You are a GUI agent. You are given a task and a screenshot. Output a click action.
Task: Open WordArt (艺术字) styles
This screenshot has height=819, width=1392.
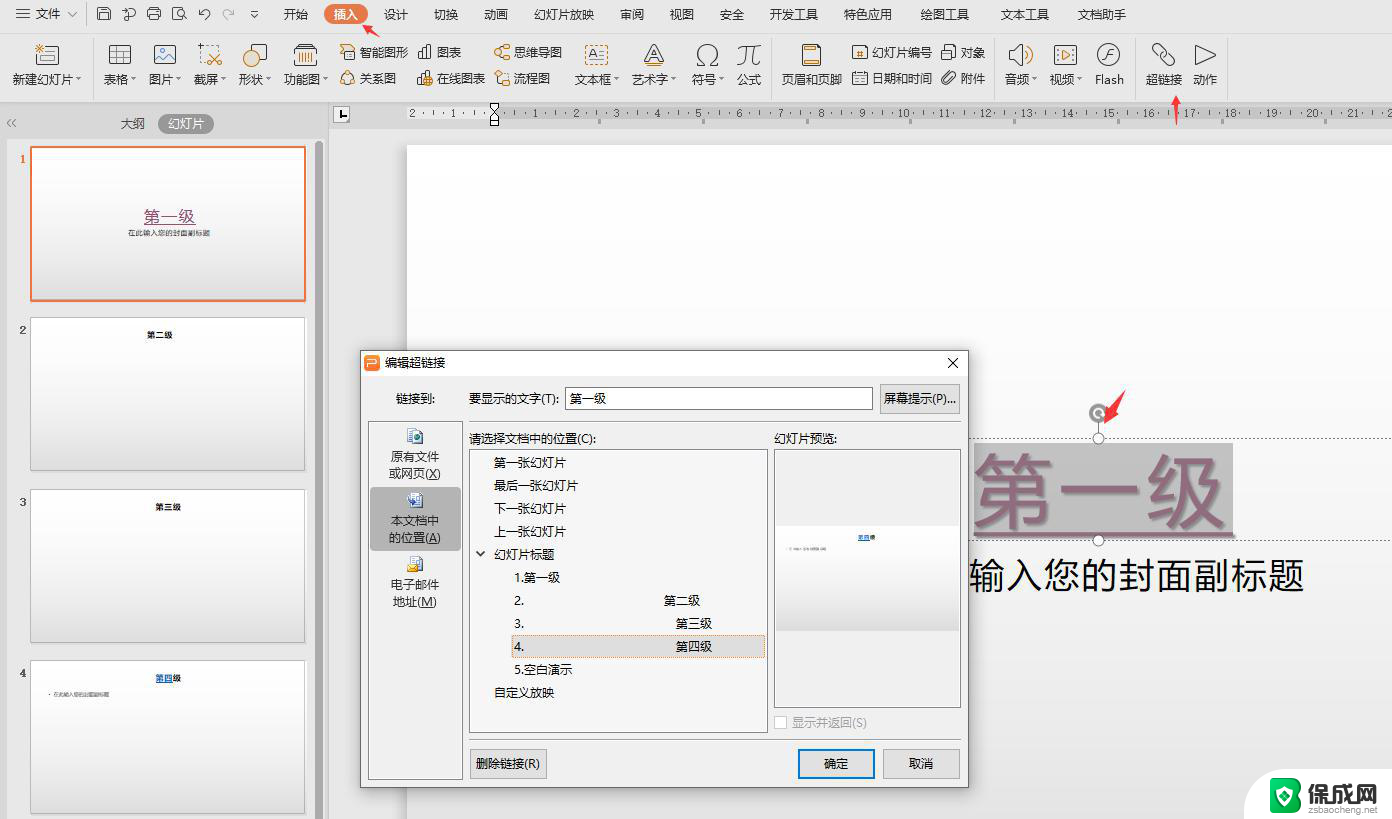(x=654, y=65)
